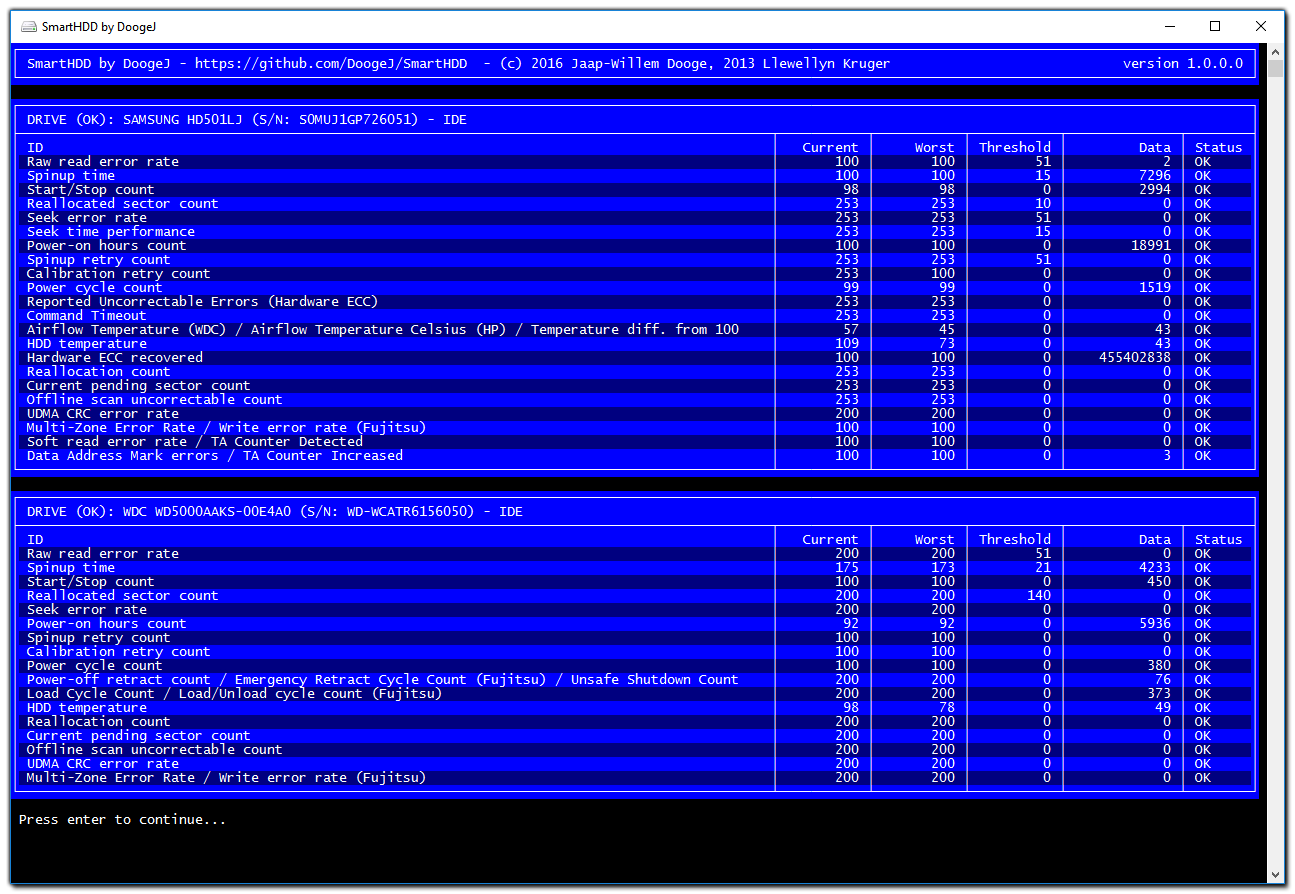Click the scrollbar down arrow
This screenshot has width=1295, height=894.
point(1275,876)
